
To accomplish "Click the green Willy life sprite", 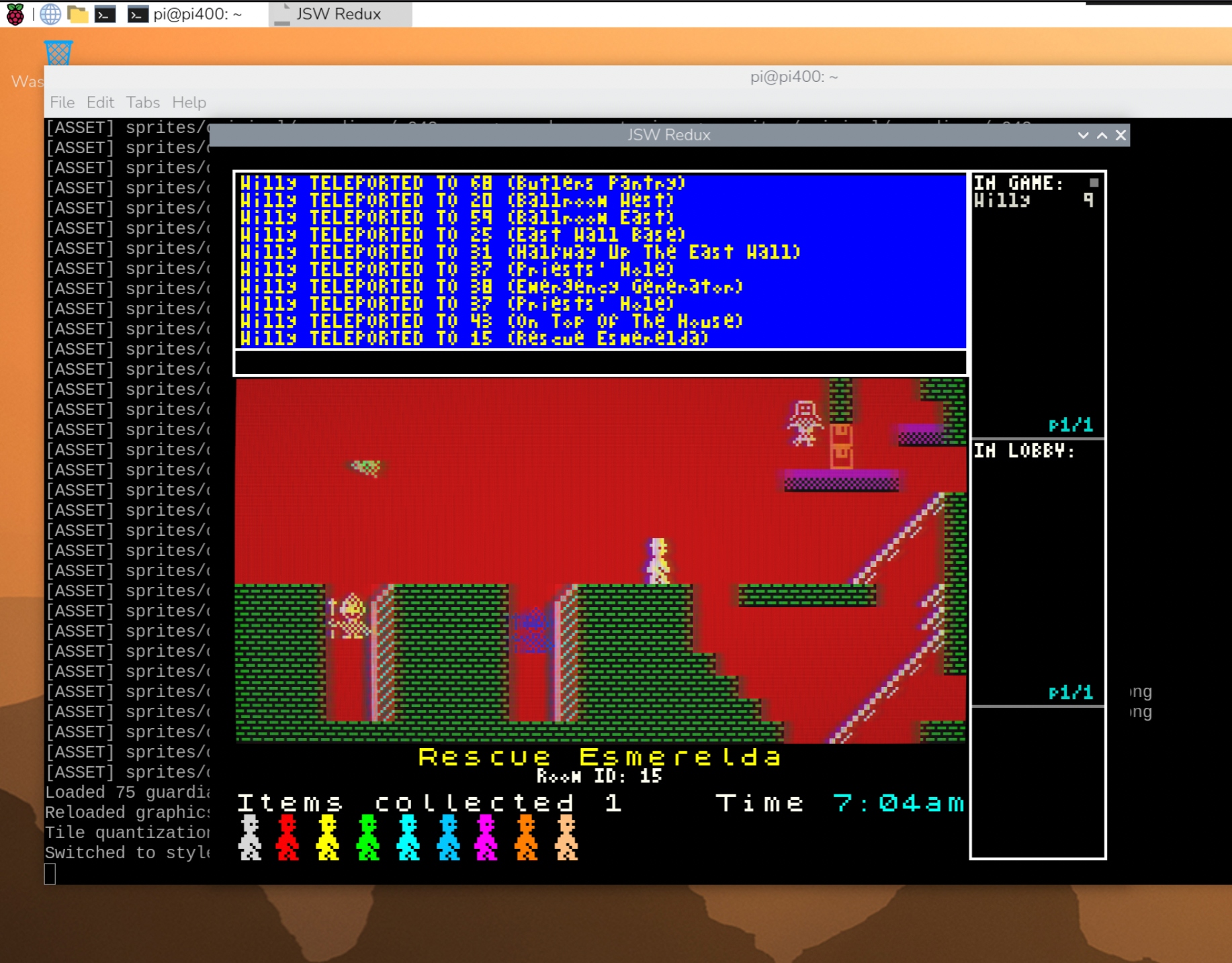I will (x=367, y=837).
